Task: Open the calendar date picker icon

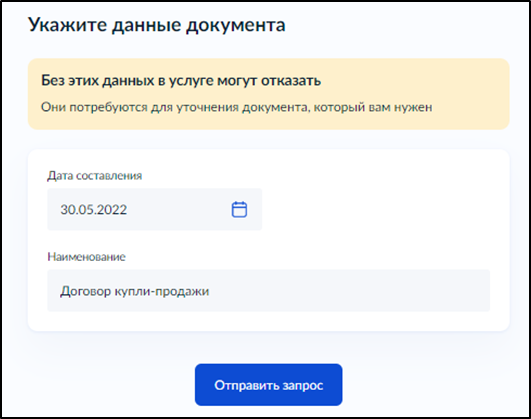Action: 239,209
